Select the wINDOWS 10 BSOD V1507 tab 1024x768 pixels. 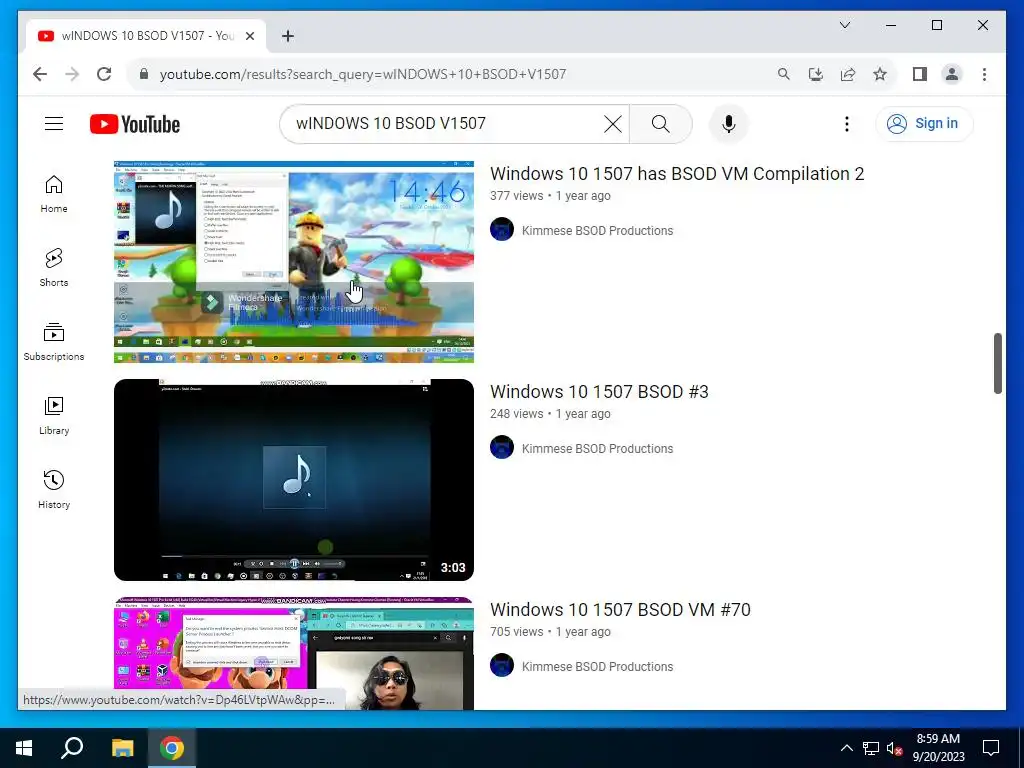click(x=146, y=36)
